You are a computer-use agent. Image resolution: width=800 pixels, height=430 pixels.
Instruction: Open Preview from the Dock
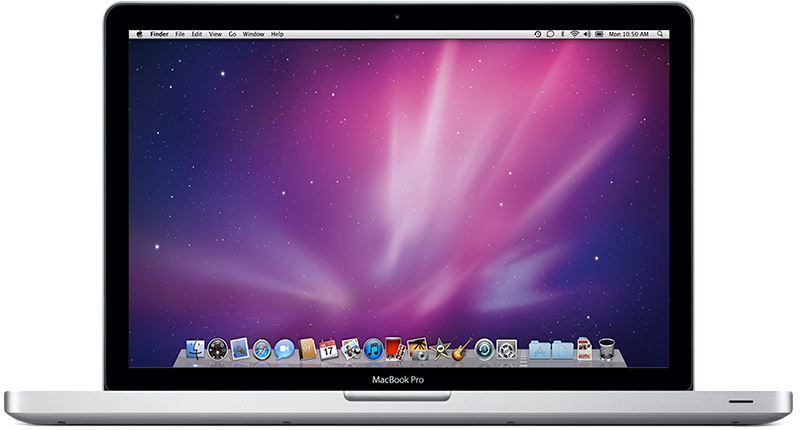click(351, 349)
